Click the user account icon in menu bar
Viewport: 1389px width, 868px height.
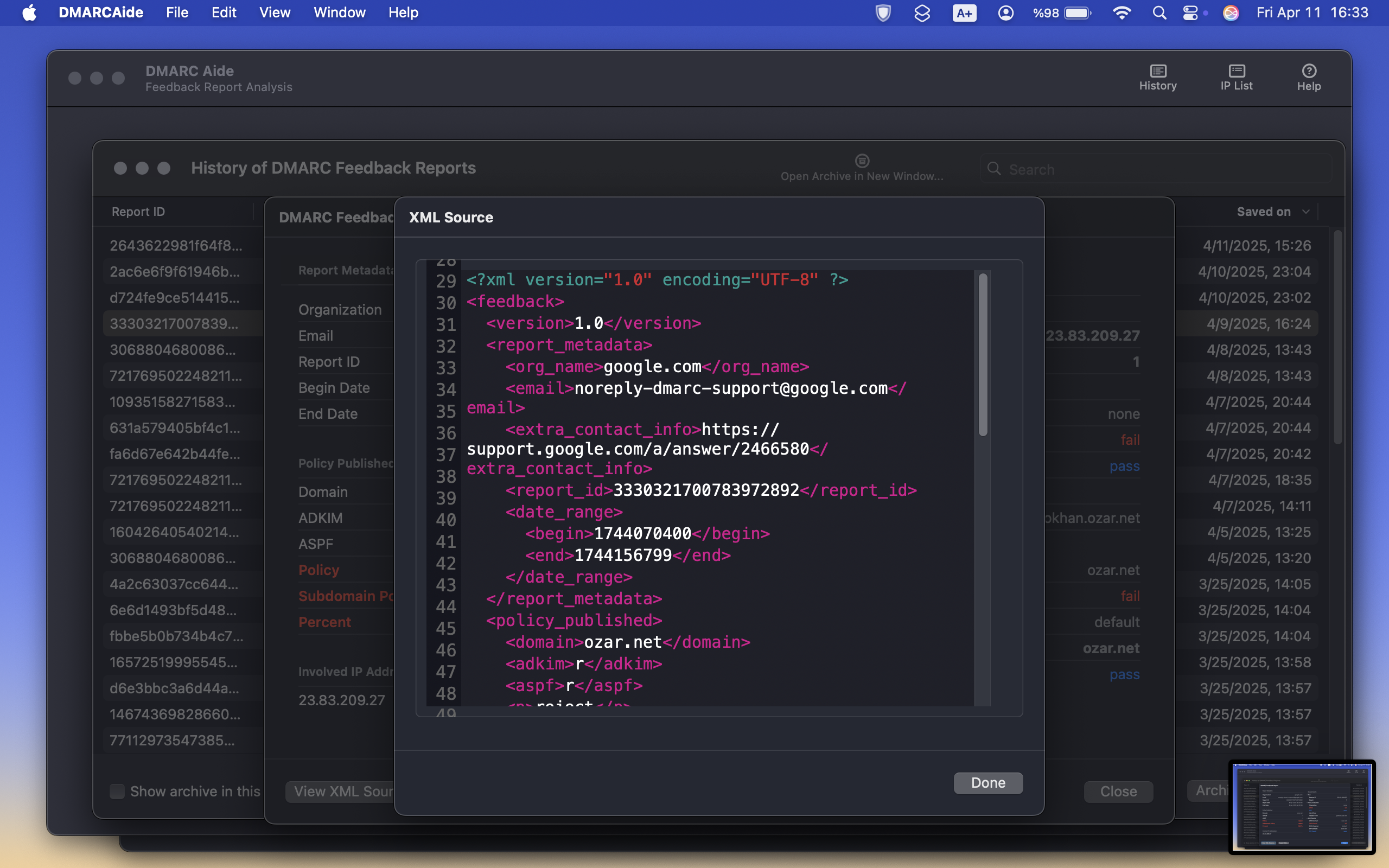[x=1005, y=12]
